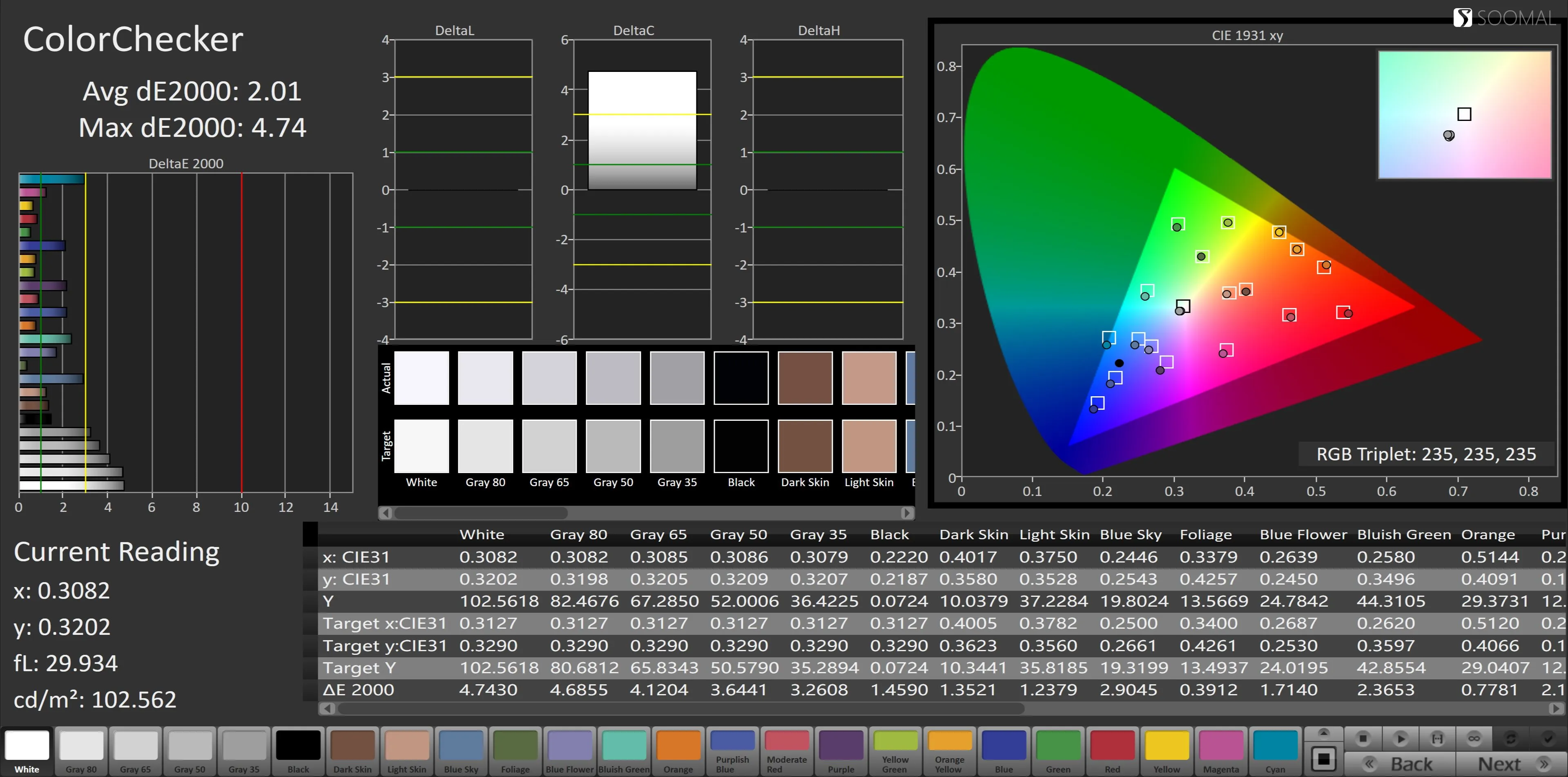Click the checkmark icon in control bar
Screen dimensions: 1568x777
coord(1548,739)
